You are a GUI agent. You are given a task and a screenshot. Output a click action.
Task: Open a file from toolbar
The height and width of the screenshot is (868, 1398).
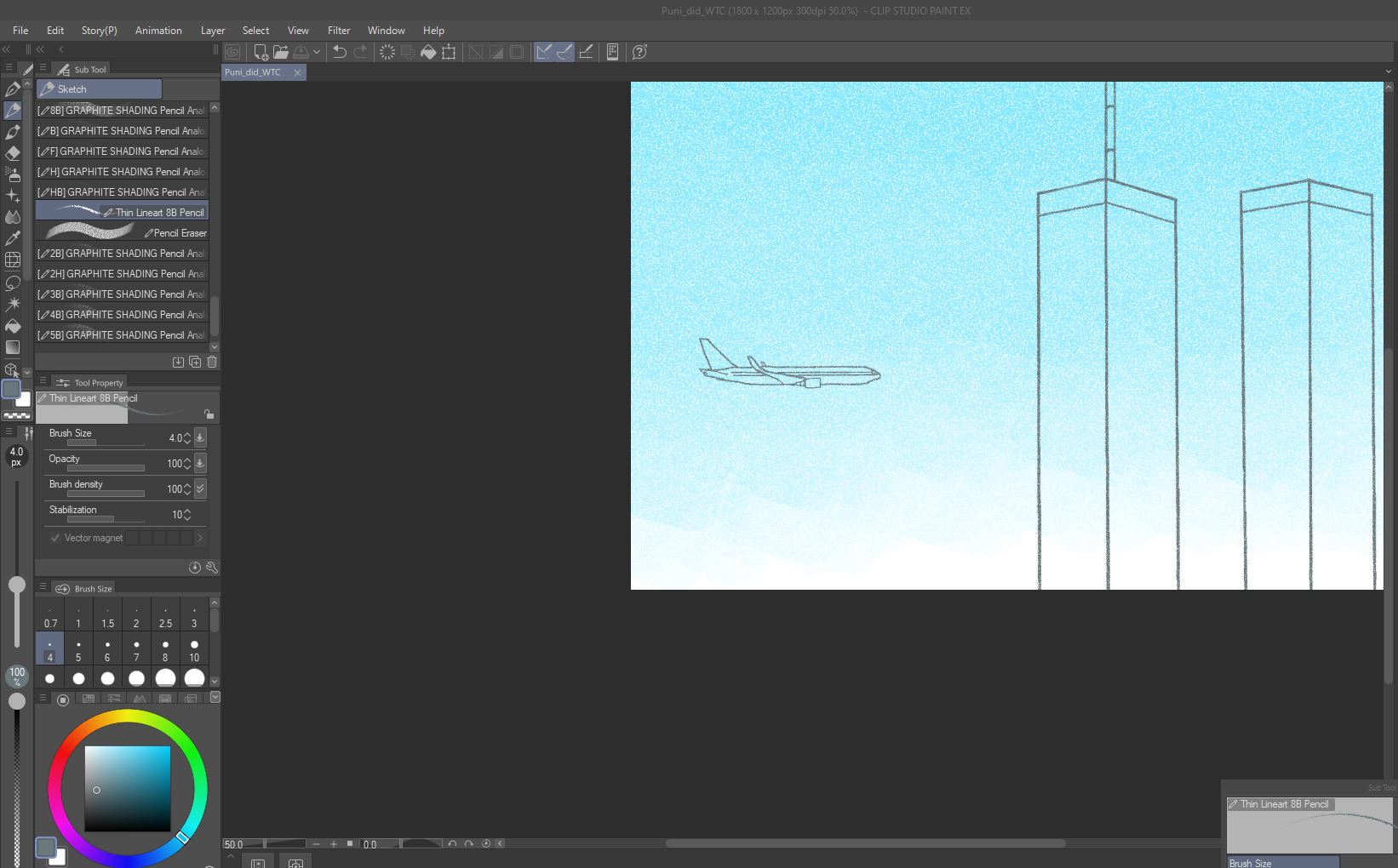pyautogui.click(x=280, y=52)
